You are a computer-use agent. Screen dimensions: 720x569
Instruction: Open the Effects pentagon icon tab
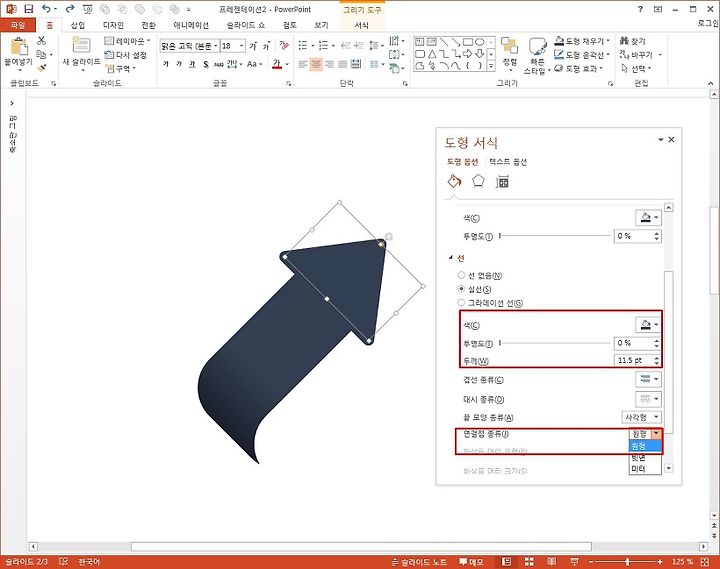478,181
